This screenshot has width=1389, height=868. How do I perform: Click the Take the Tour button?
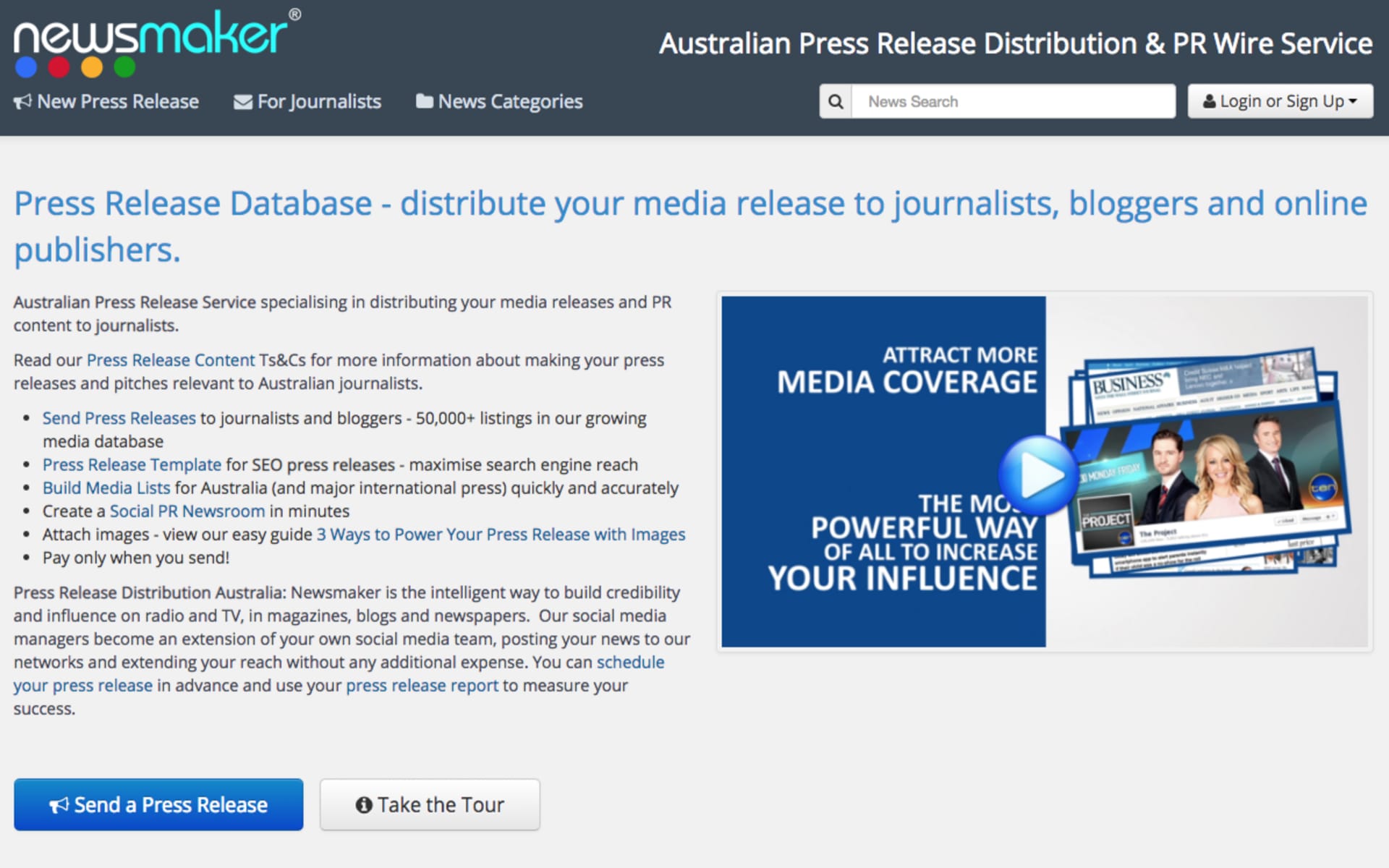430,804
